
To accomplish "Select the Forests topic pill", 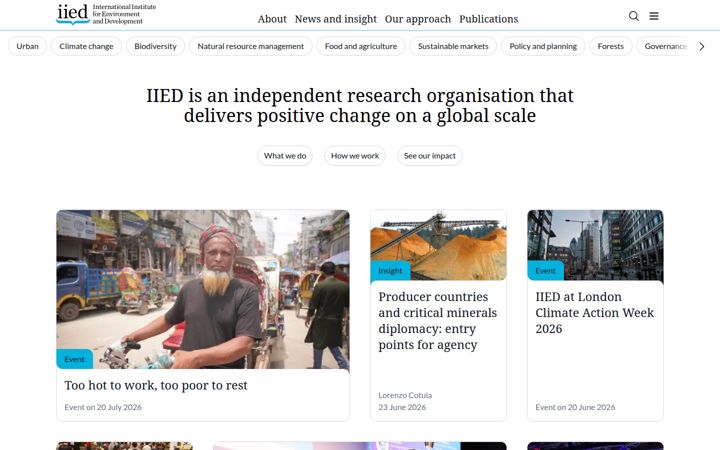I will pyautogui.click(x=611, y=46).
